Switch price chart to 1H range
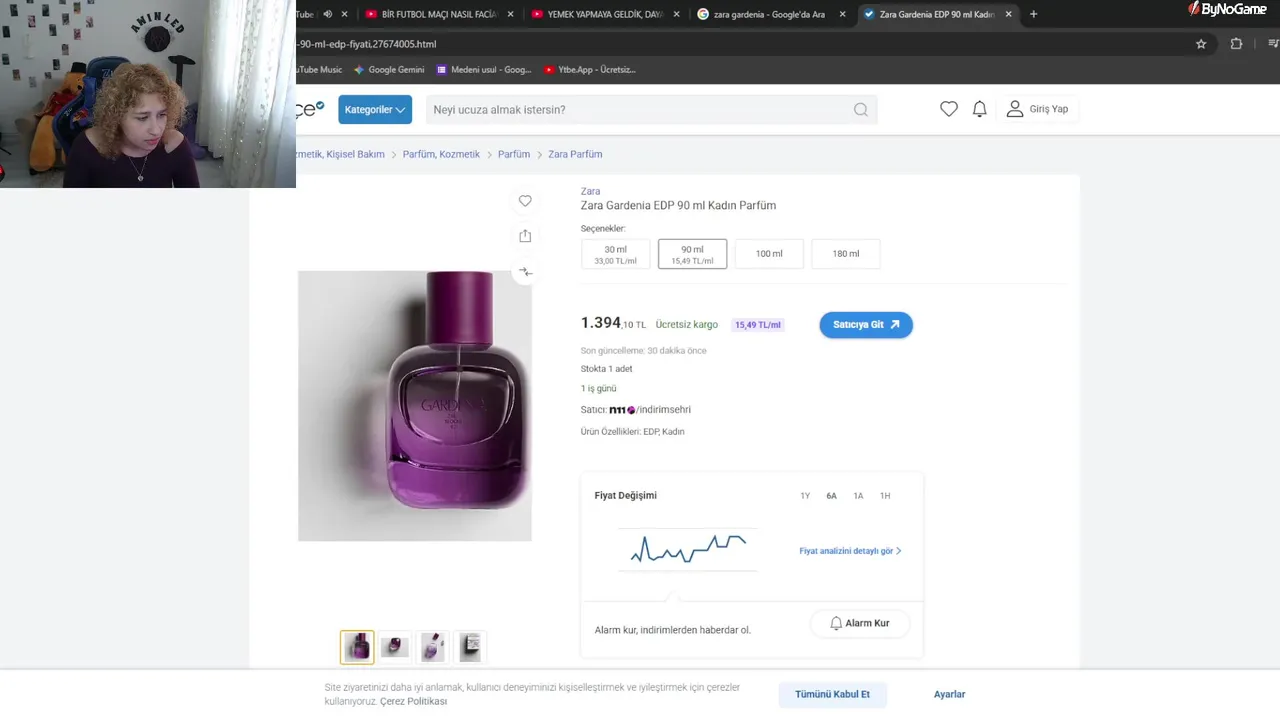The height and width of the screenshot is (720, 1280). [885, 496]
